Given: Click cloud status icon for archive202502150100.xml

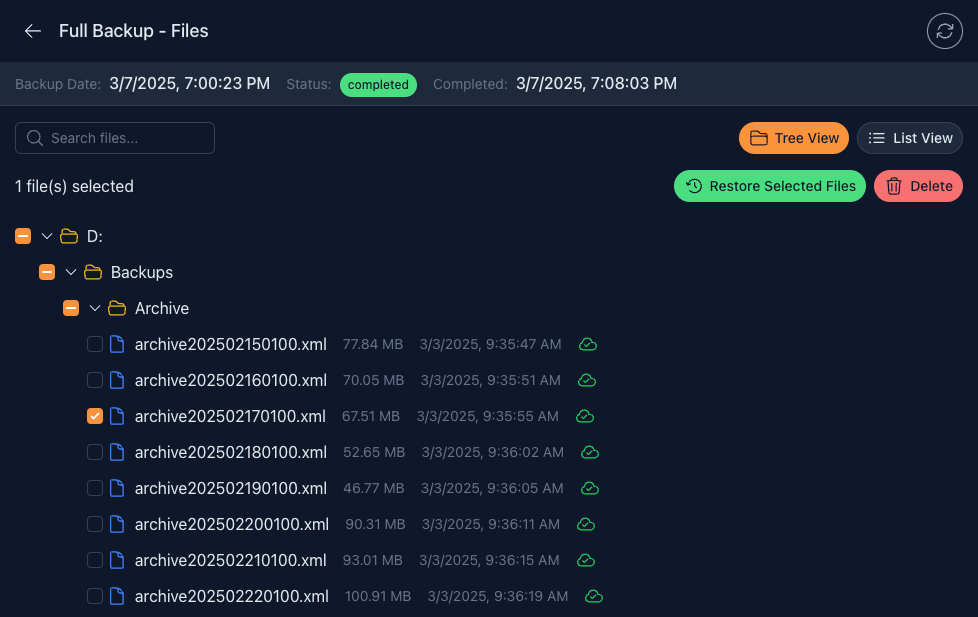Looking at the screenshot, I should (588, 344).
